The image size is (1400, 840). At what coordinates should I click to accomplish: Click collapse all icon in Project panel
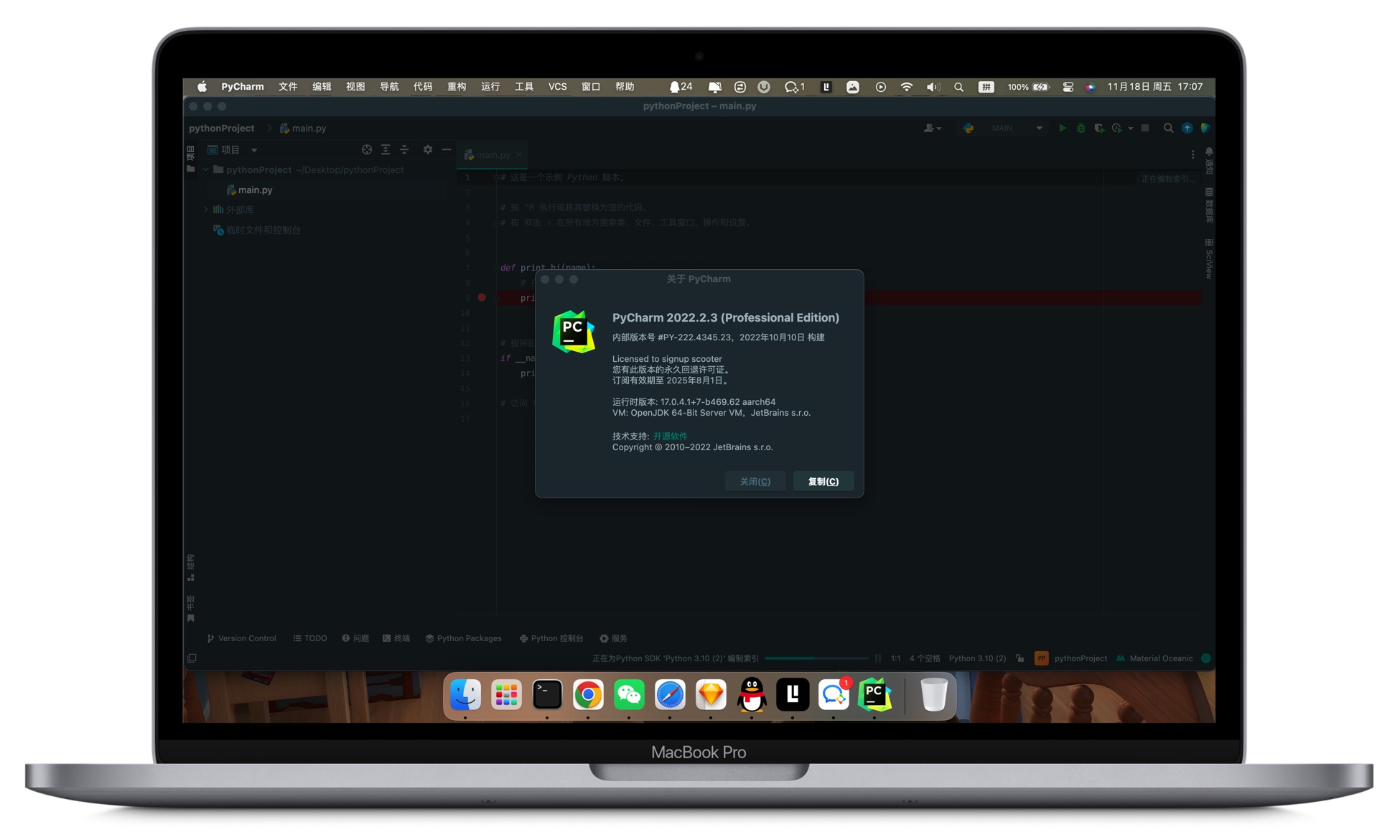point(404,149)
